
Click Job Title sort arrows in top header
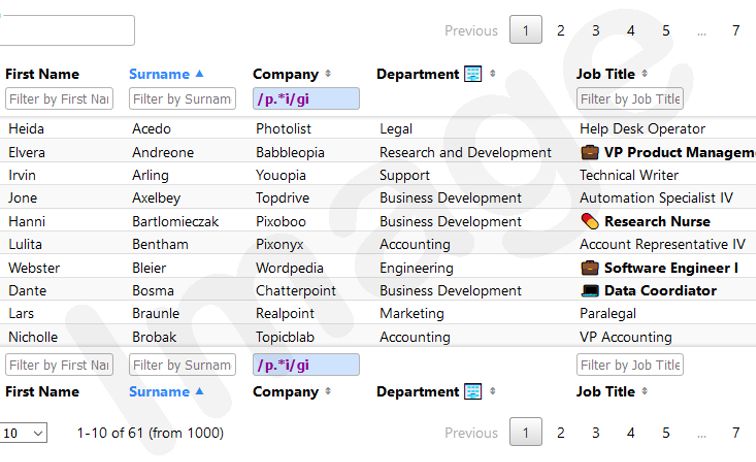[645, 74]
